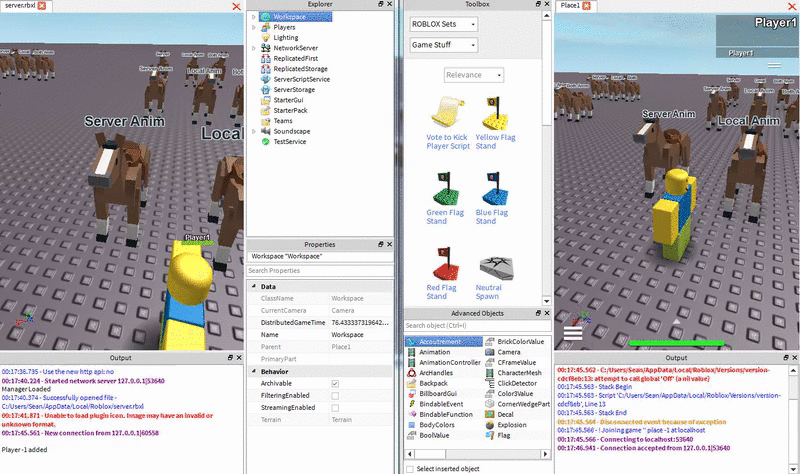The width and height of the screenshot is (800, 474).
Task: Toggle the Archivable checkbox
Action: point(335,384)
